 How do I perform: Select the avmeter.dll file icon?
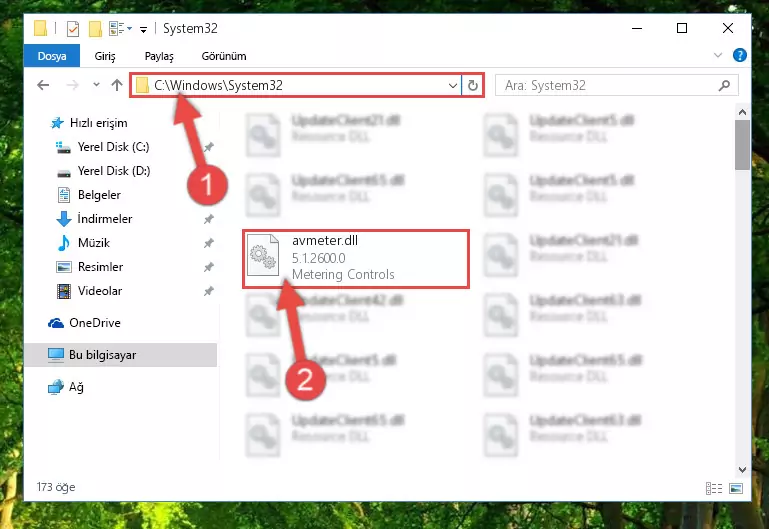[x=263, y=257]
